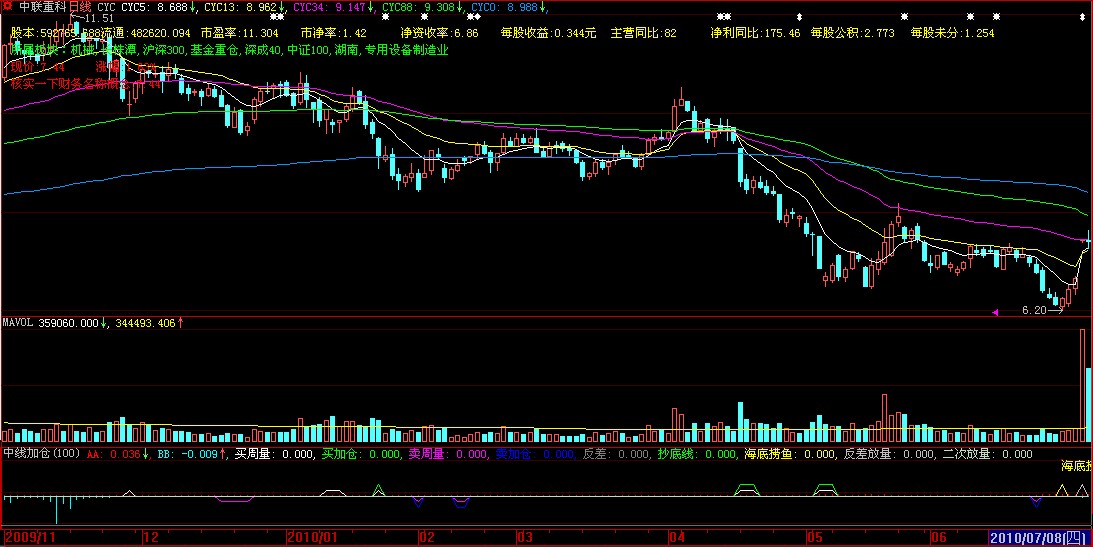This screenshot has height=547, width=1093.
Task: Click the 净利同比:175.46 text
Action: tap(755, 33)
